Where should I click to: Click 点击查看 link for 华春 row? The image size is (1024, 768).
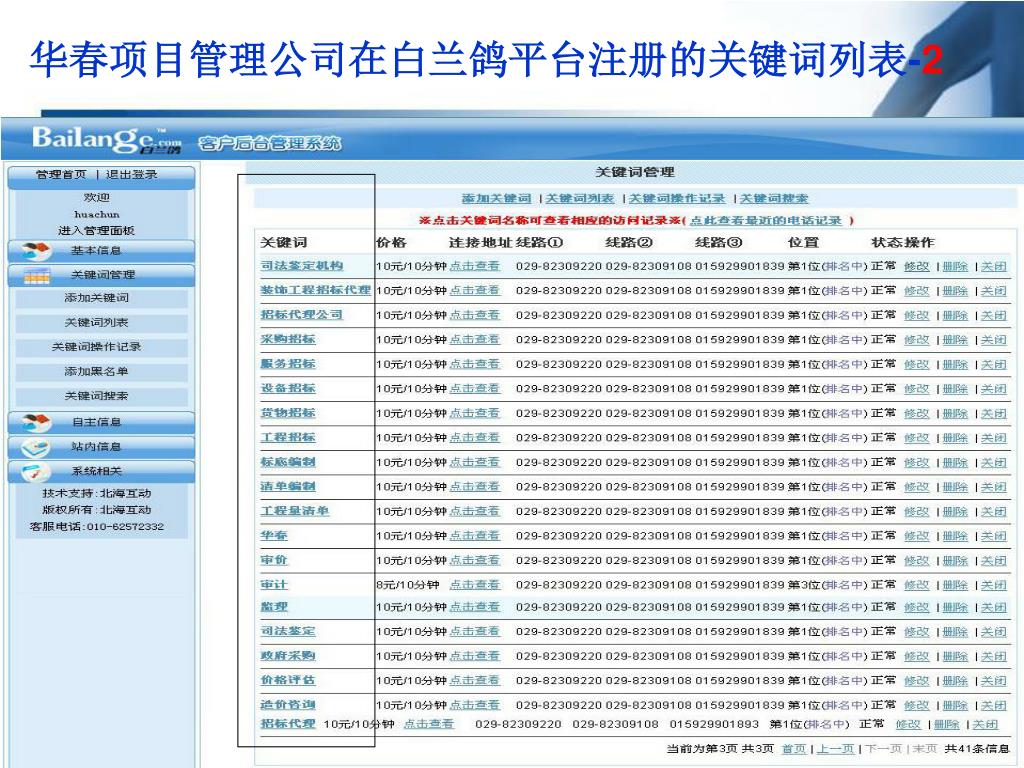coord(474,535)
